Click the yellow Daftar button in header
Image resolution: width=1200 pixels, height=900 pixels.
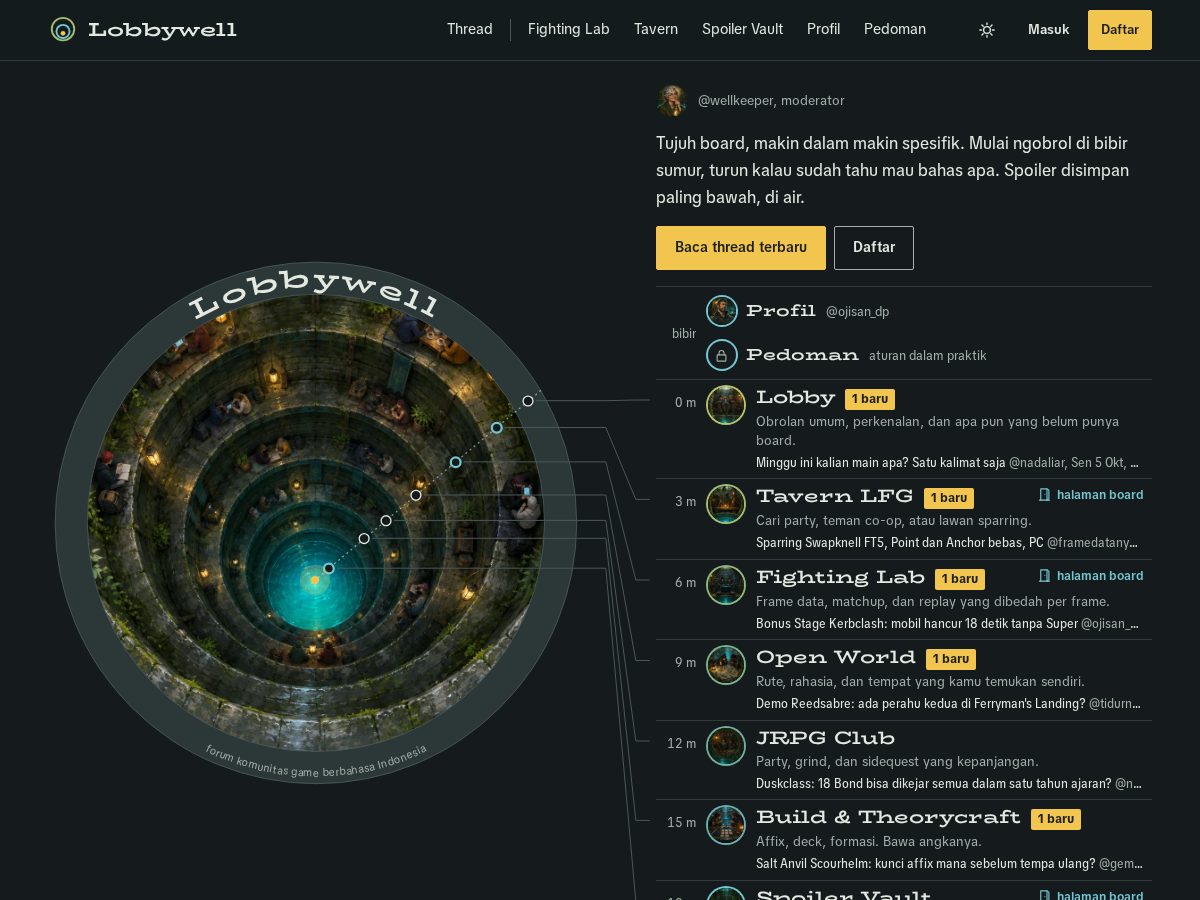click(x=1120, y=30)
